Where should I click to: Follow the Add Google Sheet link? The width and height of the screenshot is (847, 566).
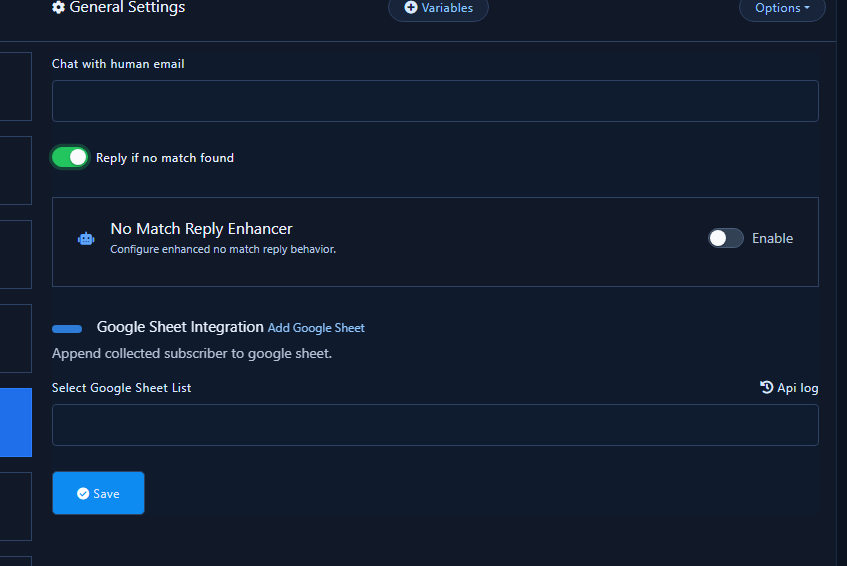point(316,328)
